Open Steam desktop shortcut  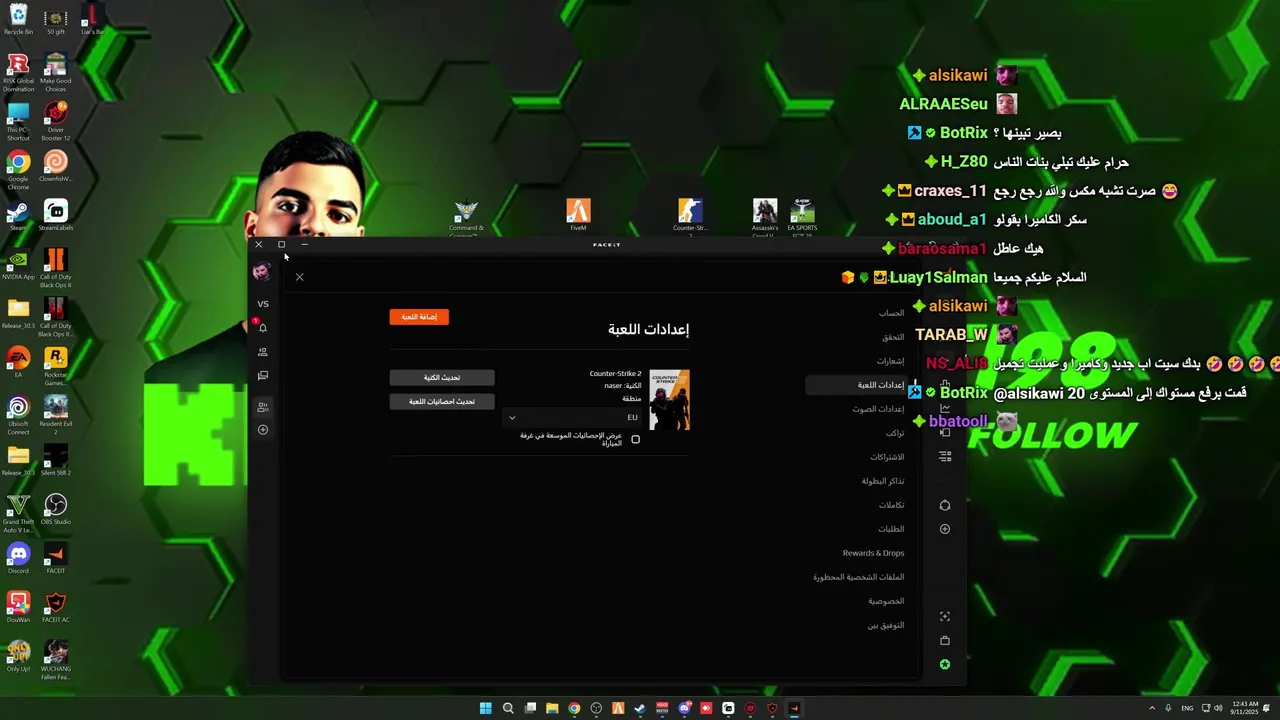18,216
